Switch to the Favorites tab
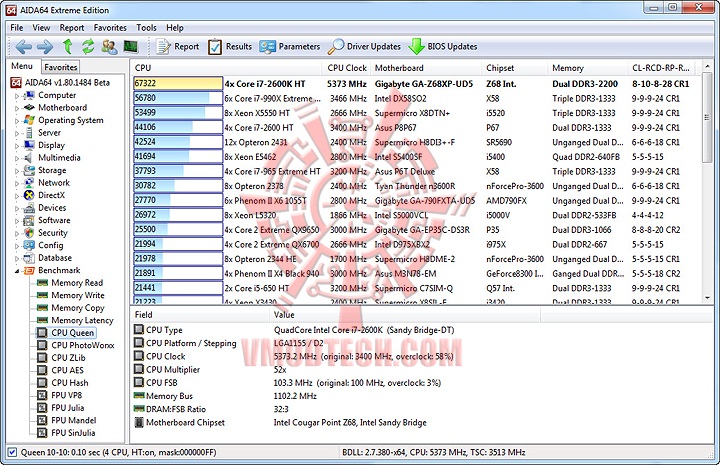 point(61,67)
